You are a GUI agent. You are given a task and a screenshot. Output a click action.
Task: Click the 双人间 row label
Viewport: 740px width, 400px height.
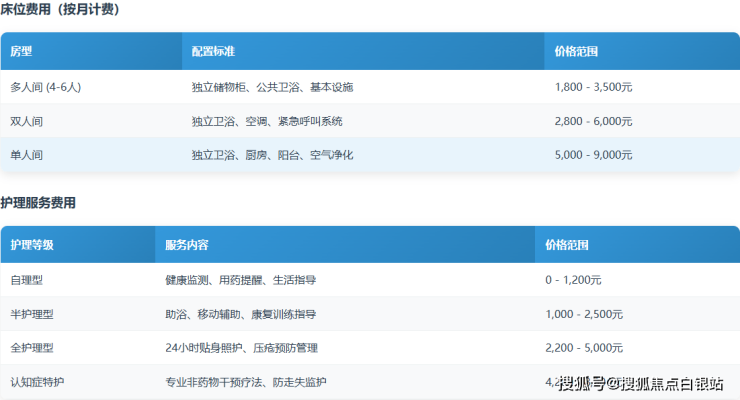point(27,121)
